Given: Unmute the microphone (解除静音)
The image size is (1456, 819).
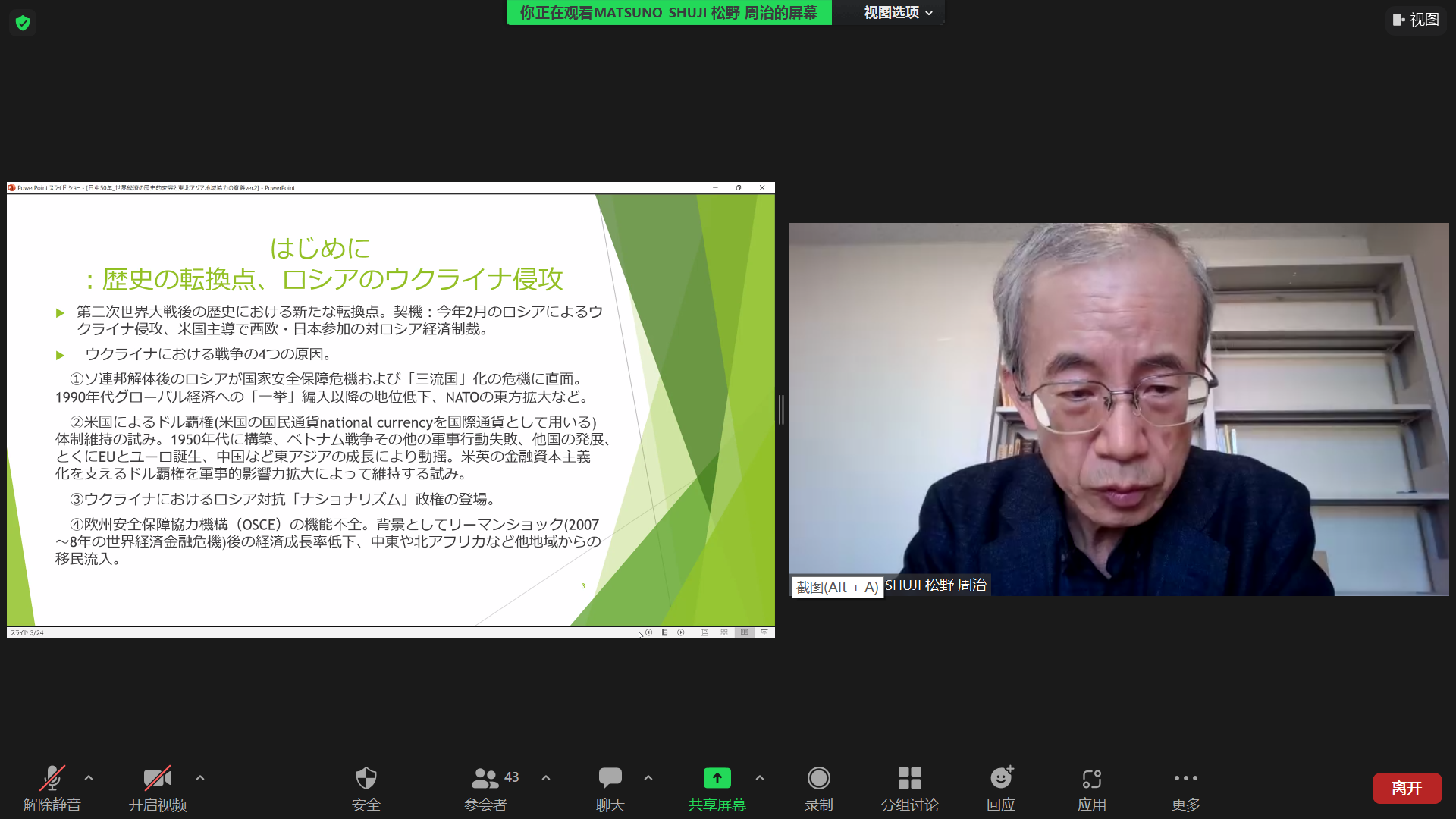Looking at the screenshot, I should [52, 779].
